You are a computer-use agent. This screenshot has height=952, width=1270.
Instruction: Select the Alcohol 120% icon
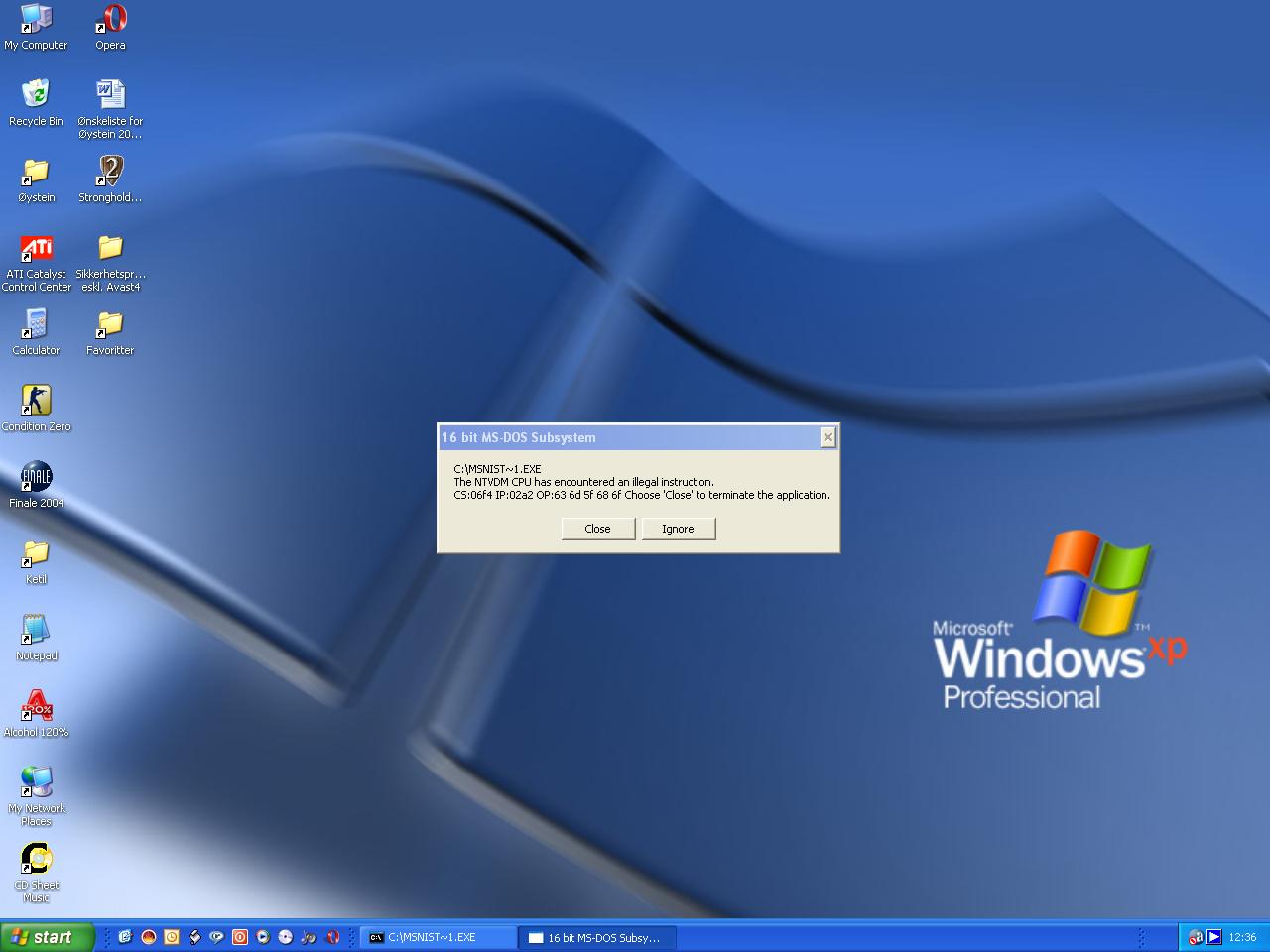point(37,714)
